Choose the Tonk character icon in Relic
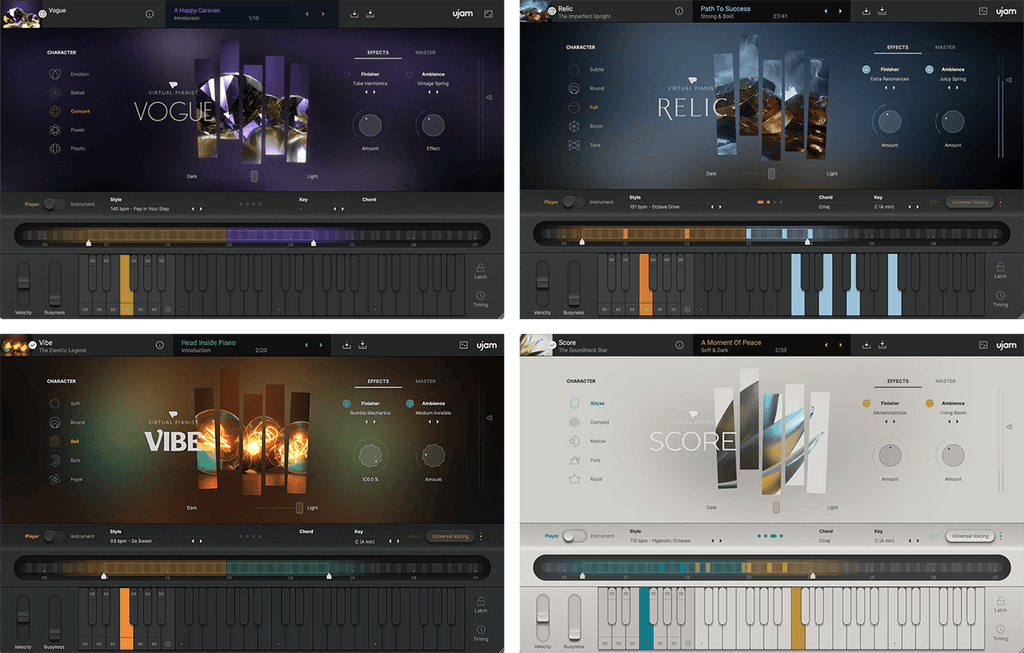This screenshot has width=1024, height=653. (574, 145)
